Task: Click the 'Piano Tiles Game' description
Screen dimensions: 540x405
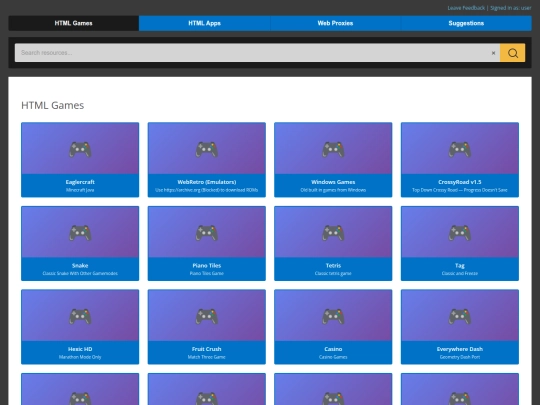Action: coord(207,273)
